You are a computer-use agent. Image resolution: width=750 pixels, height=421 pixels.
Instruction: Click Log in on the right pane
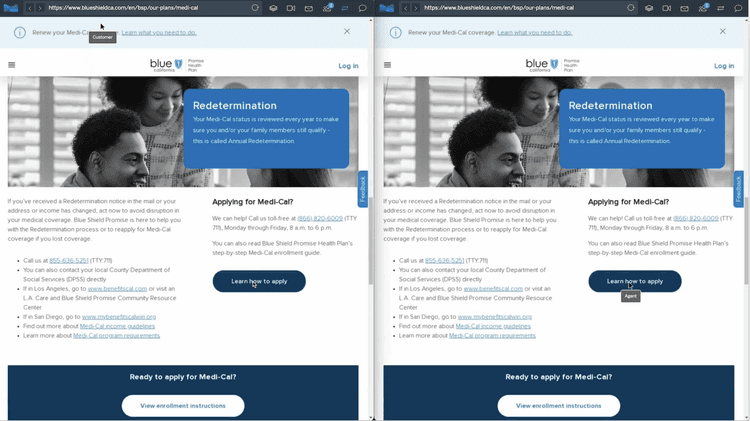[x=723, y=66]
